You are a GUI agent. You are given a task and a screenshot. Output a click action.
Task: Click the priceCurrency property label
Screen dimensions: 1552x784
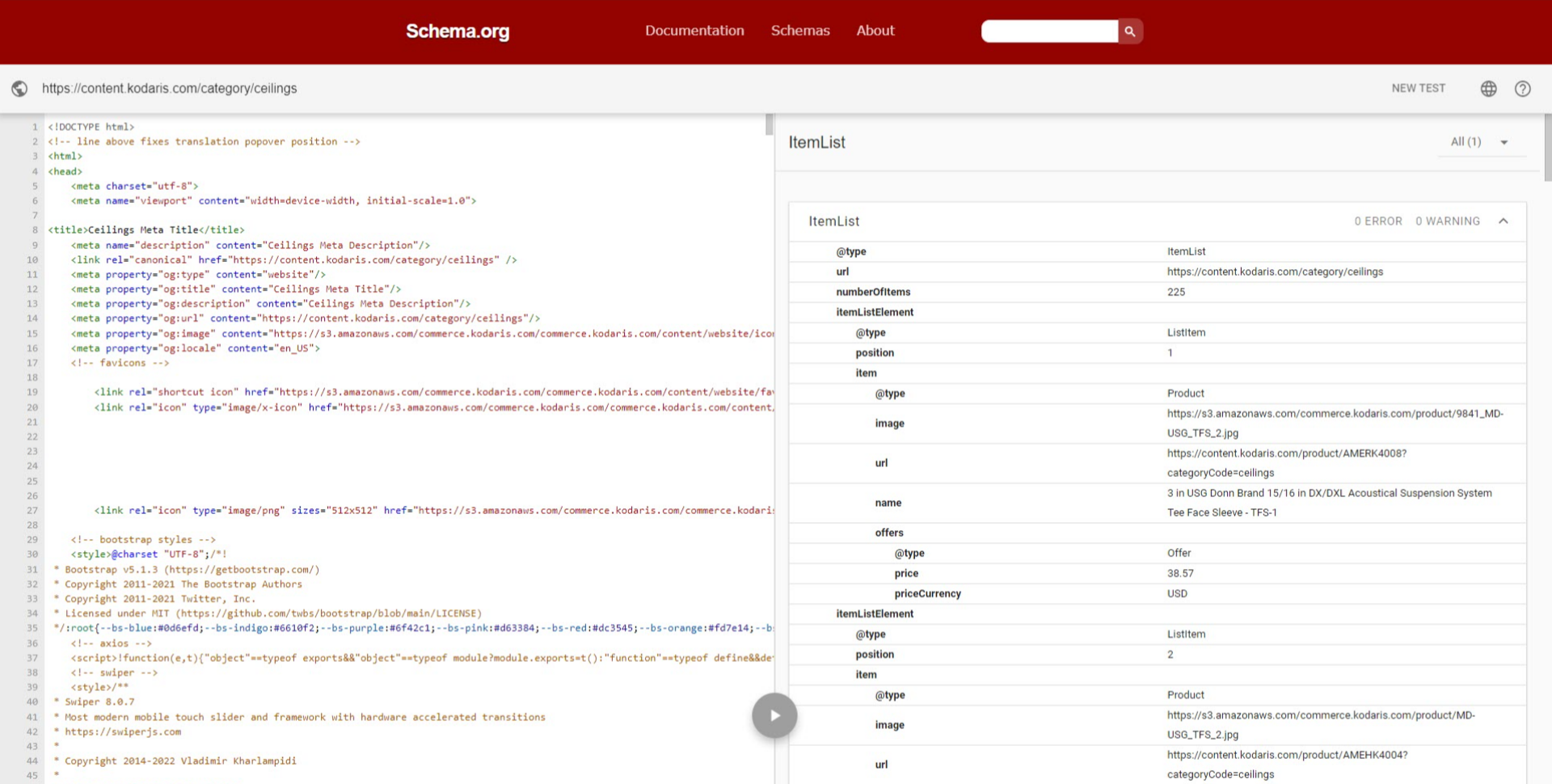click(x=927, y=593)
